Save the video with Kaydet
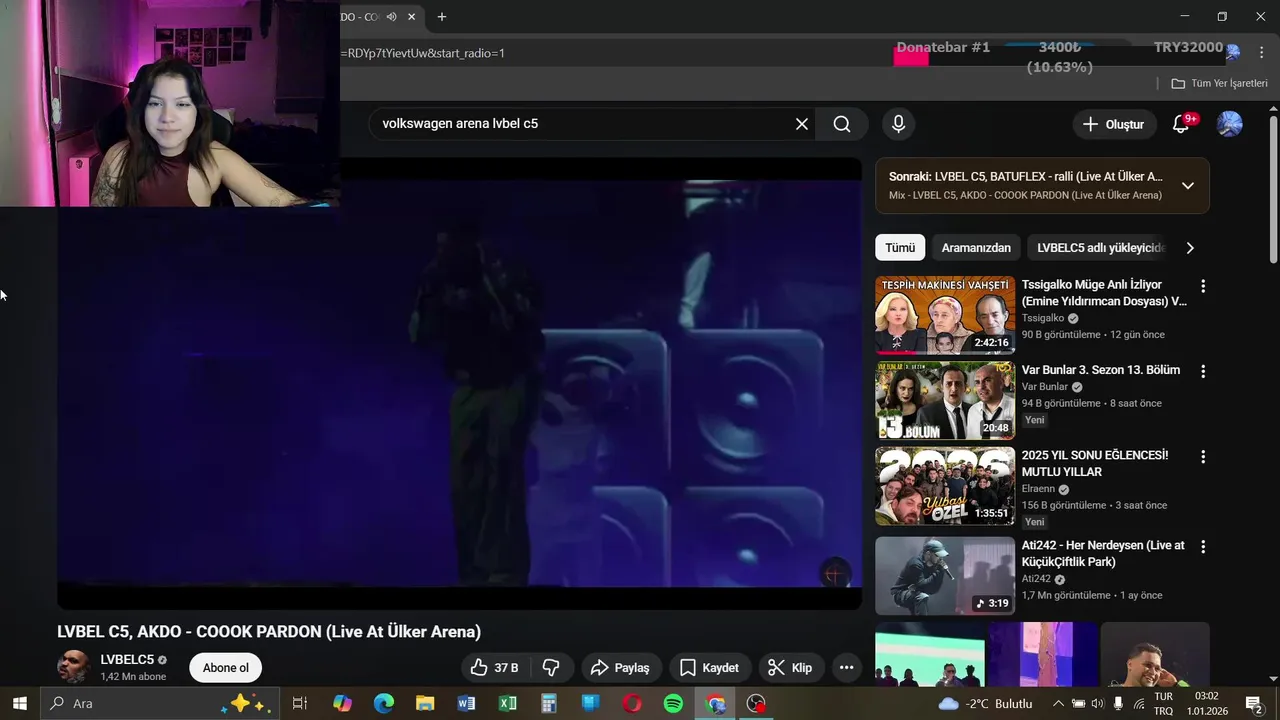Viewport: 1280px width, 720px height. pyautogui.click(x=709, y=667)
